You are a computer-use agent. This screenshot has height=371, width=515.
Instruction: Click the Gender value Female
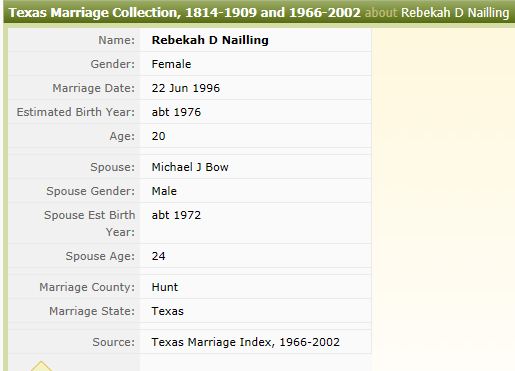171,64
